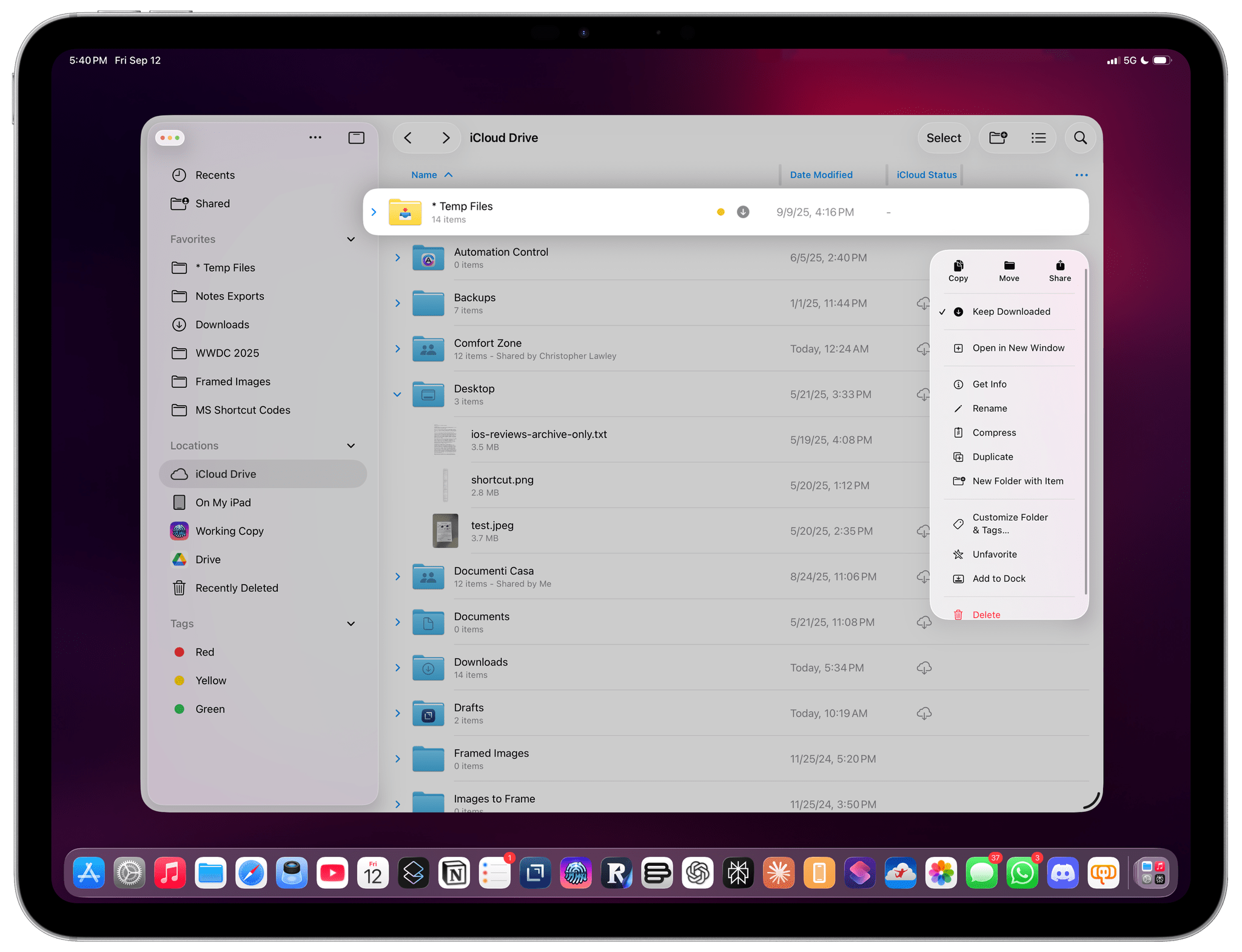Unfavorite the Temp Files folder
This screenshot has width=1242, height=952.
[x=995, y=554]
